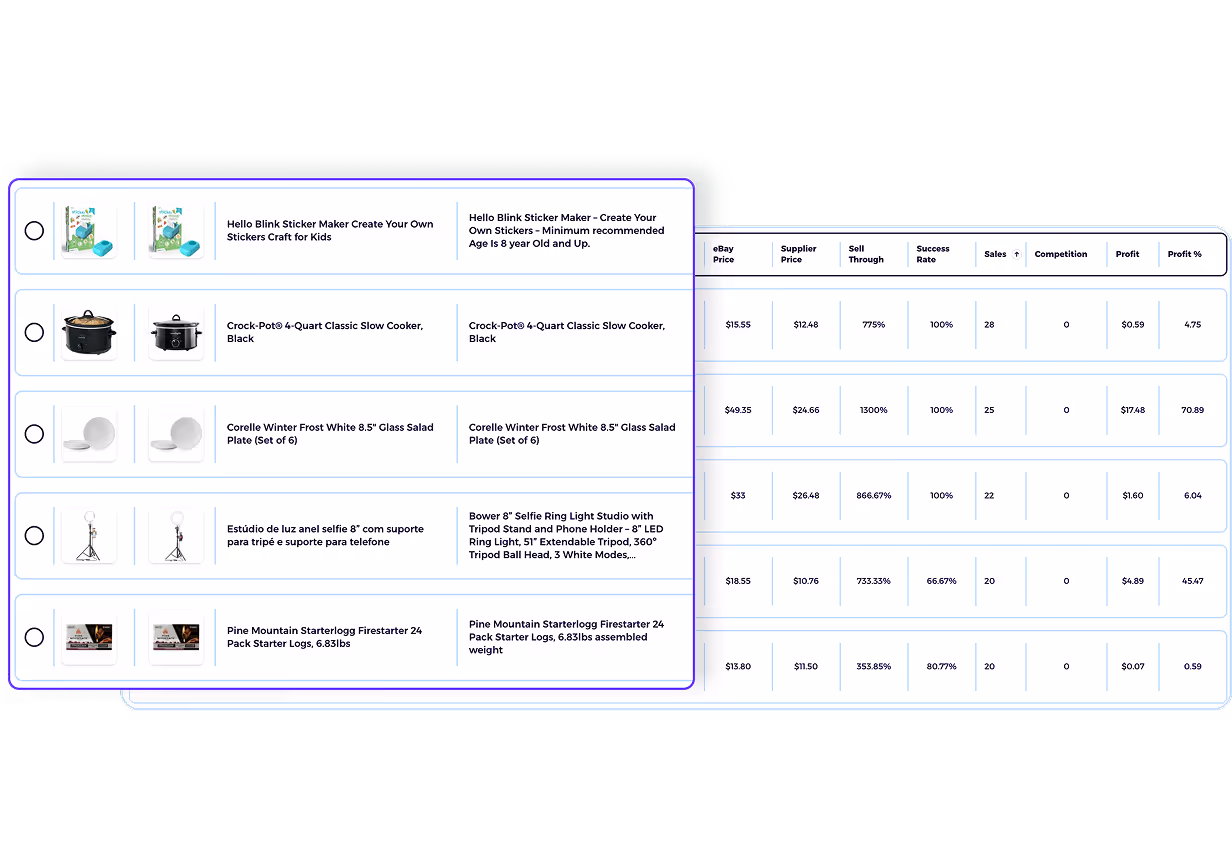Click the supplier title of Corelle Winter Frost plate
1232x859 pixels.
pos(572,434)
